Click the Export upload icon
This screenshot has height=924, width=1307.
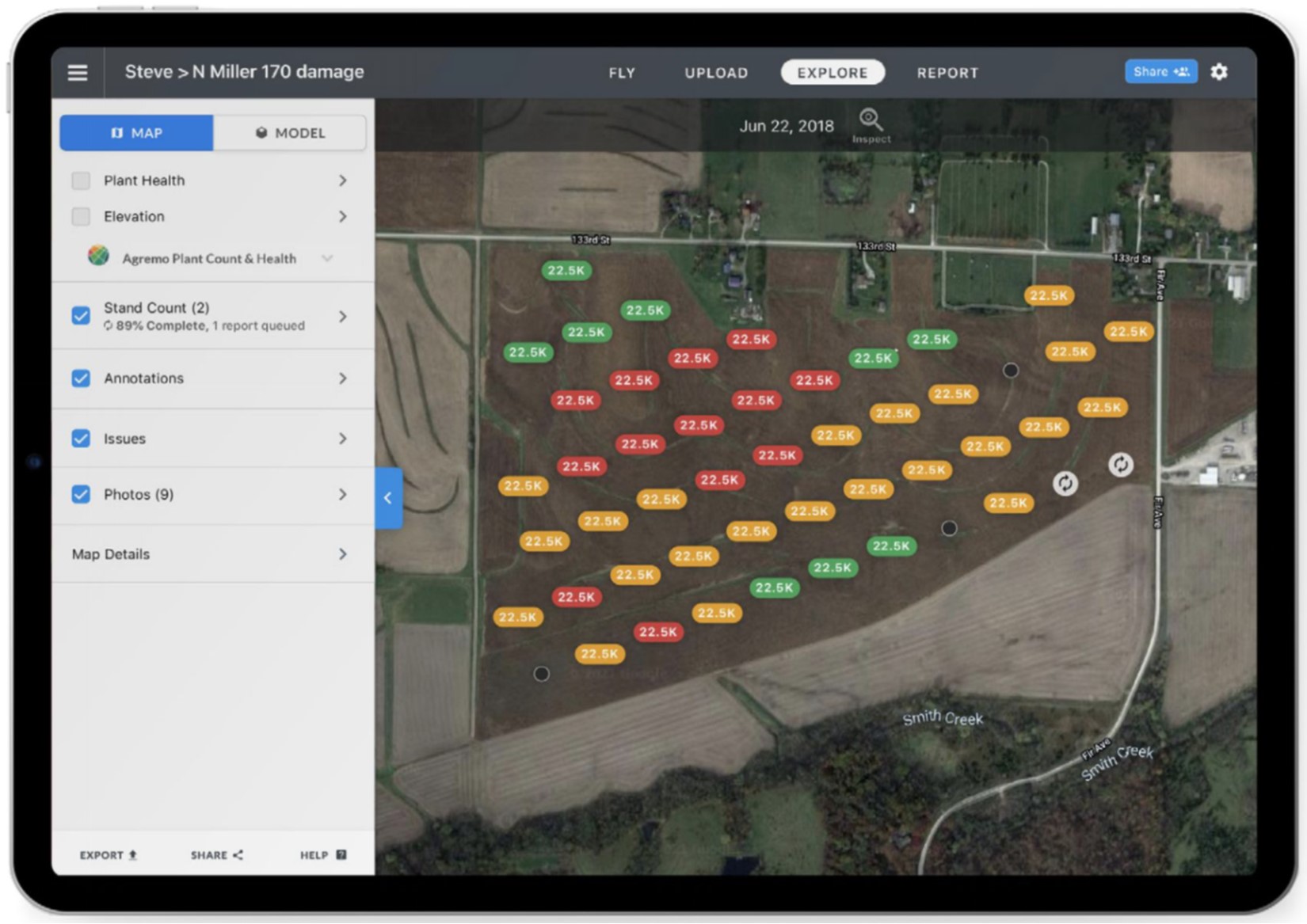pos(133,855)
